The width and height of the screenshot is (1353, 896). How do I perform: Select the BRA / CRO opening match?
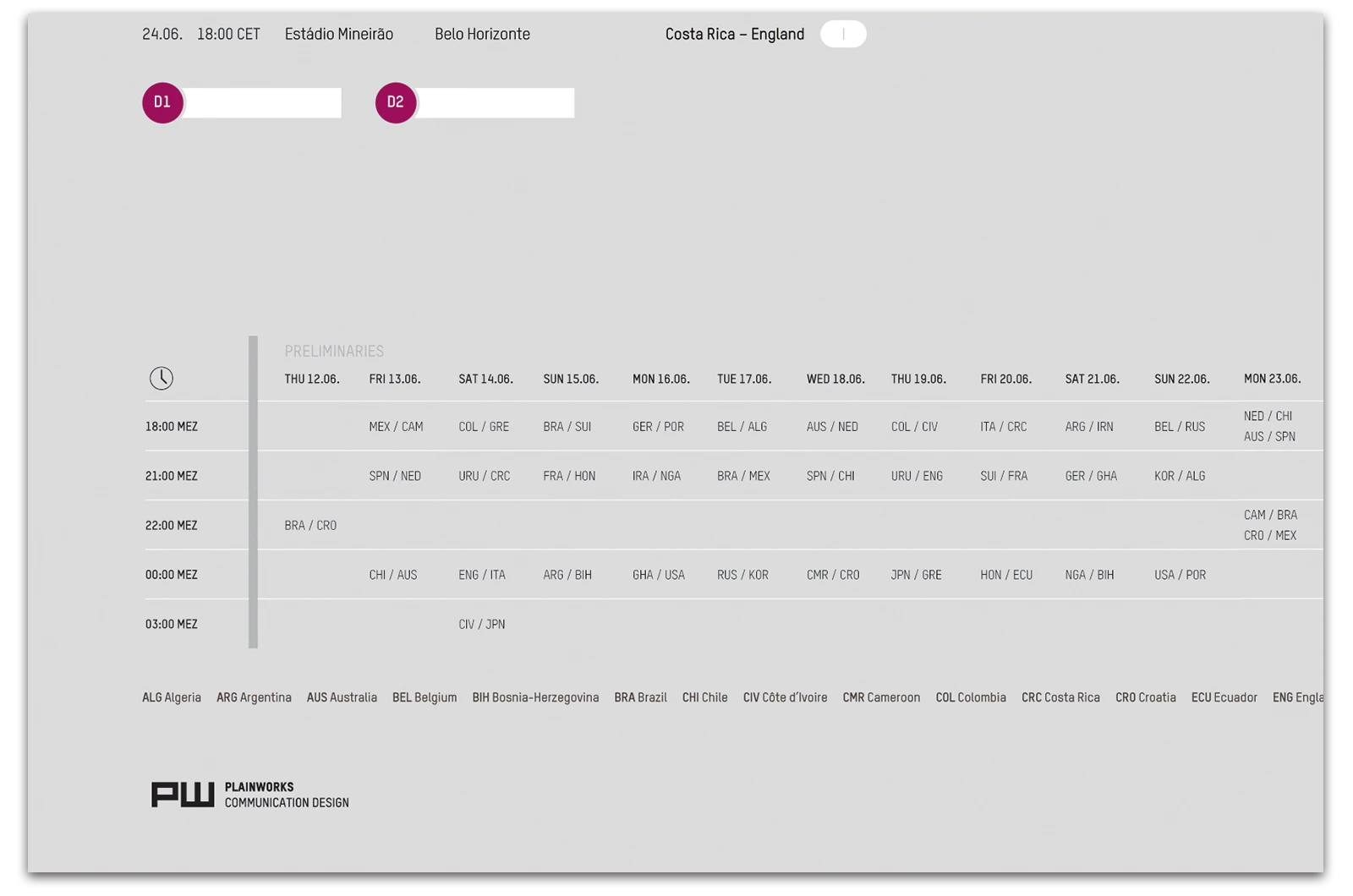point(309,525)
